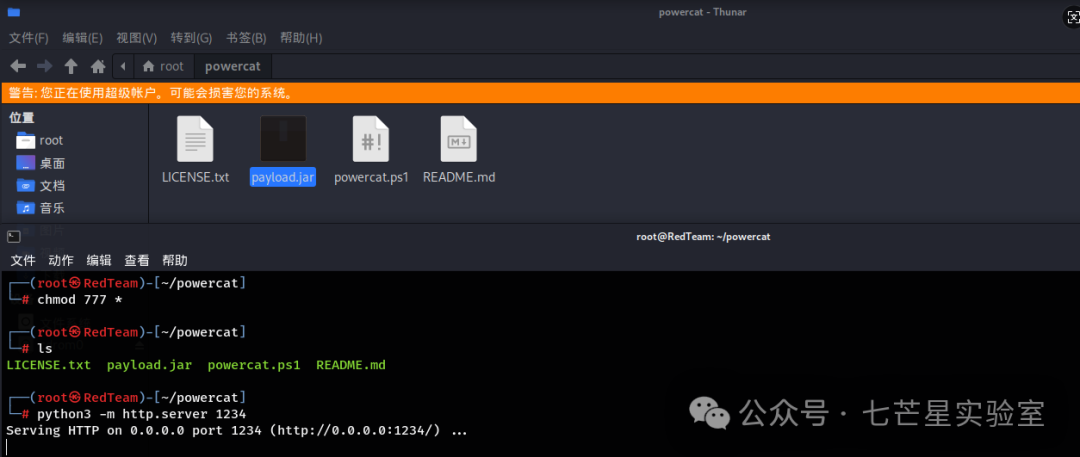Open the 视图(V) menu in Thunar

(136, 38)
